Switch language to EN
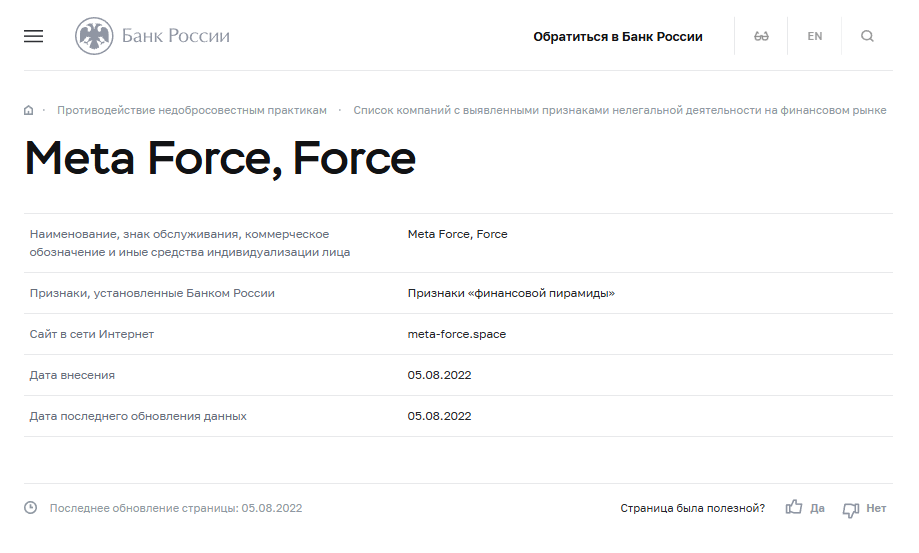The width and height of the screenshot is (919, 553). click(x=815, y=37)
